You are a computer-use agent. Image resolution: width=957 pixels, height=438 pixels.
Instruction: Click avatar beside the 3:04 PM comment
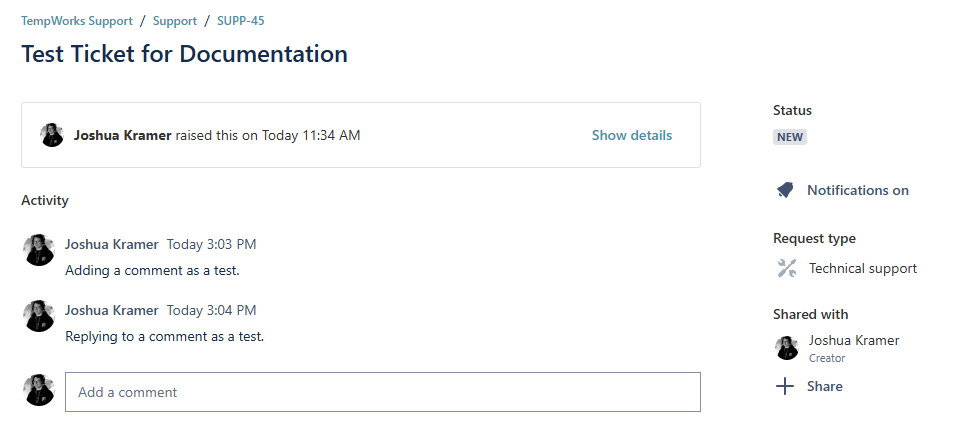pos(39,316)
